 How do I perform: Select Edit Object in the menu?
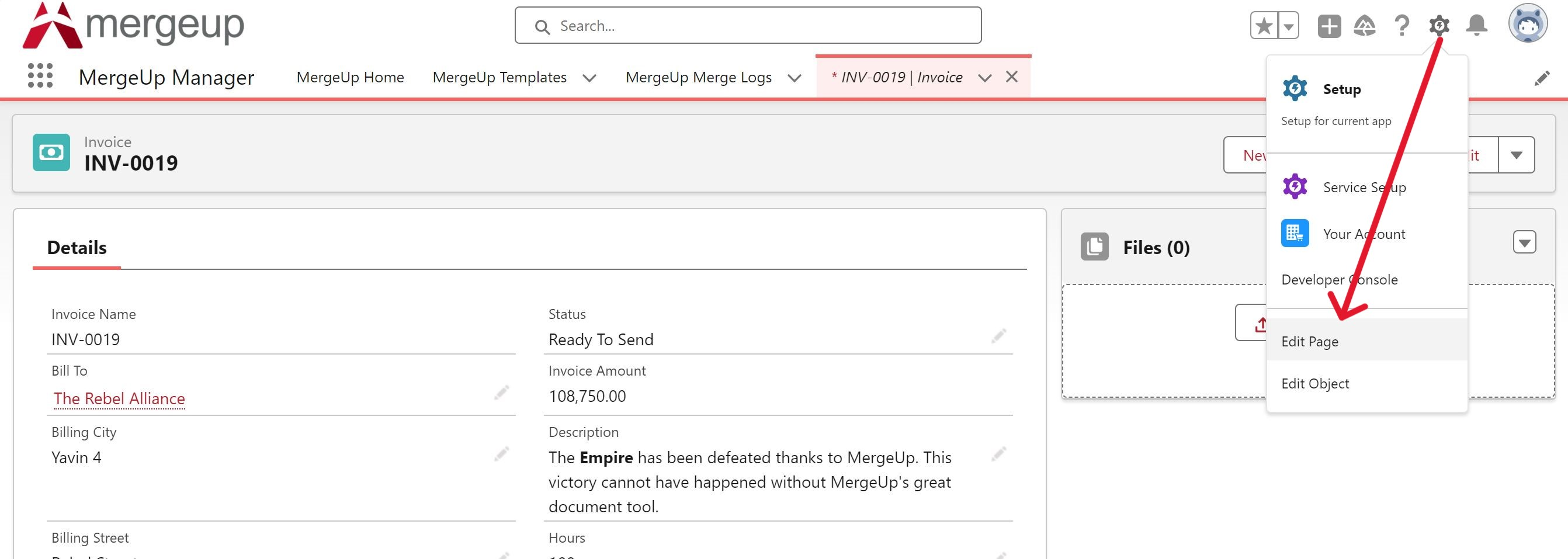pyautogui.click(x=1367, y=384)
